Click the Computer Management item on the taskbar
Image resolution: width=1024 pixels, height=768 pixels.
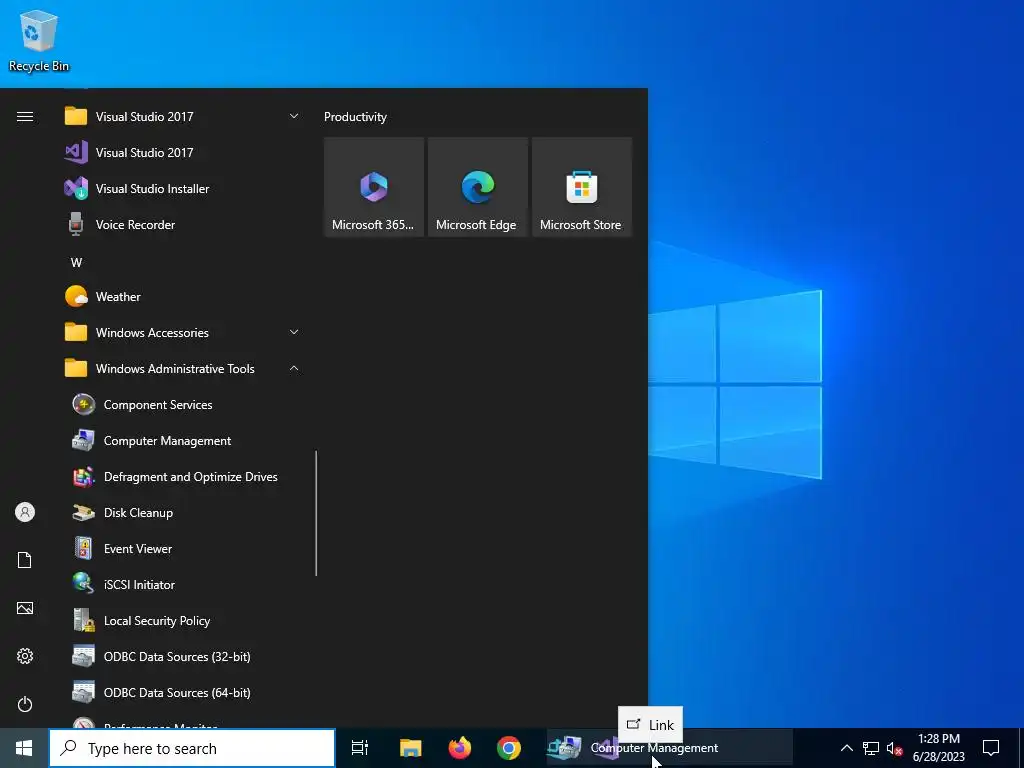(669, 748)
